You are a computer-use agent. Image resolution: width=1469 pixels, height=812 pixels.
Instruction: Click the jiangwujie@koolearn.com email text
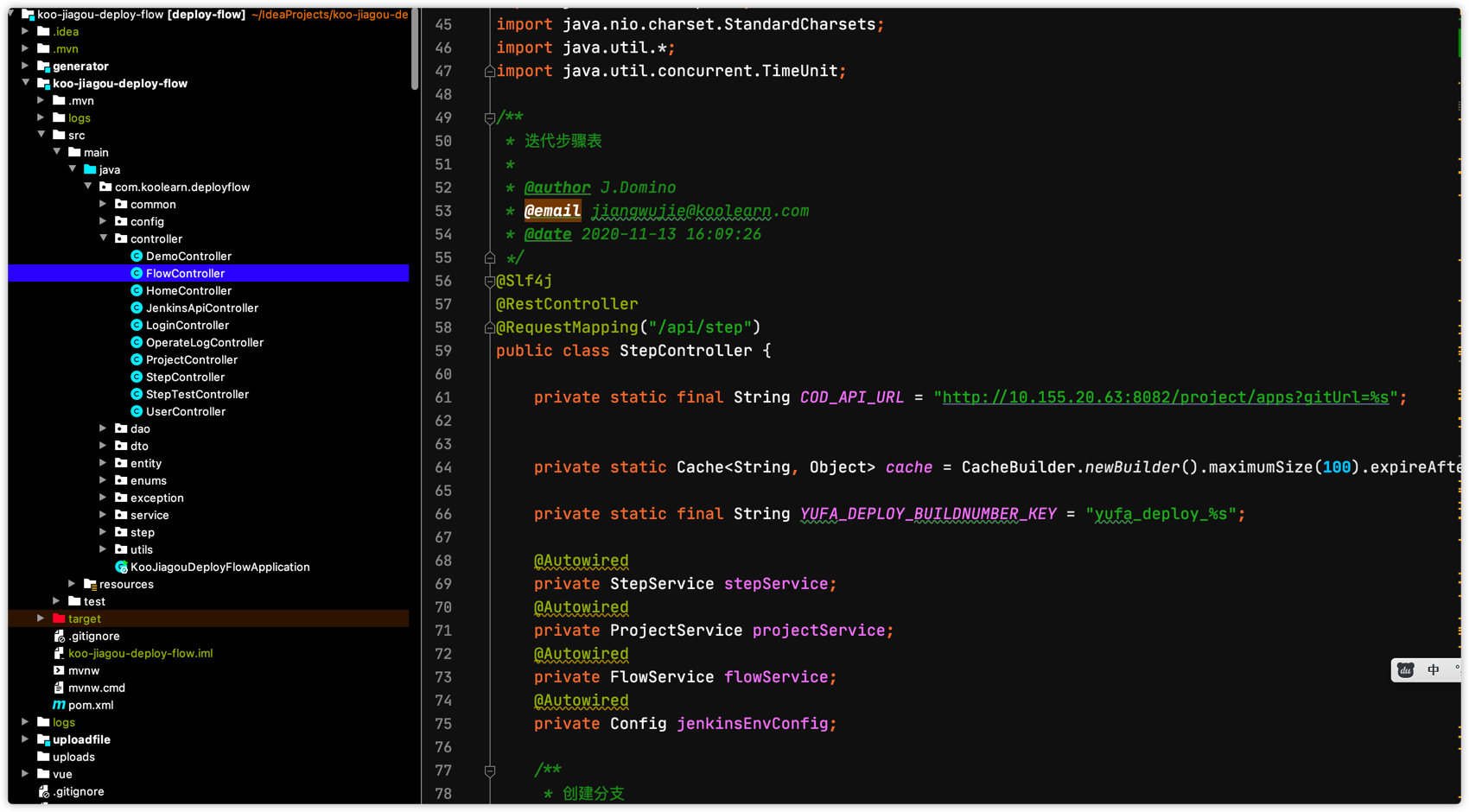click(700, 211)
